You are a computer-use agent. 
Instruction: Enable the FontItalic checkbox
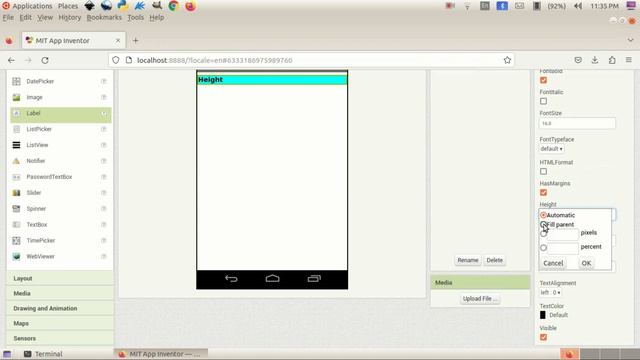point(543,101)
